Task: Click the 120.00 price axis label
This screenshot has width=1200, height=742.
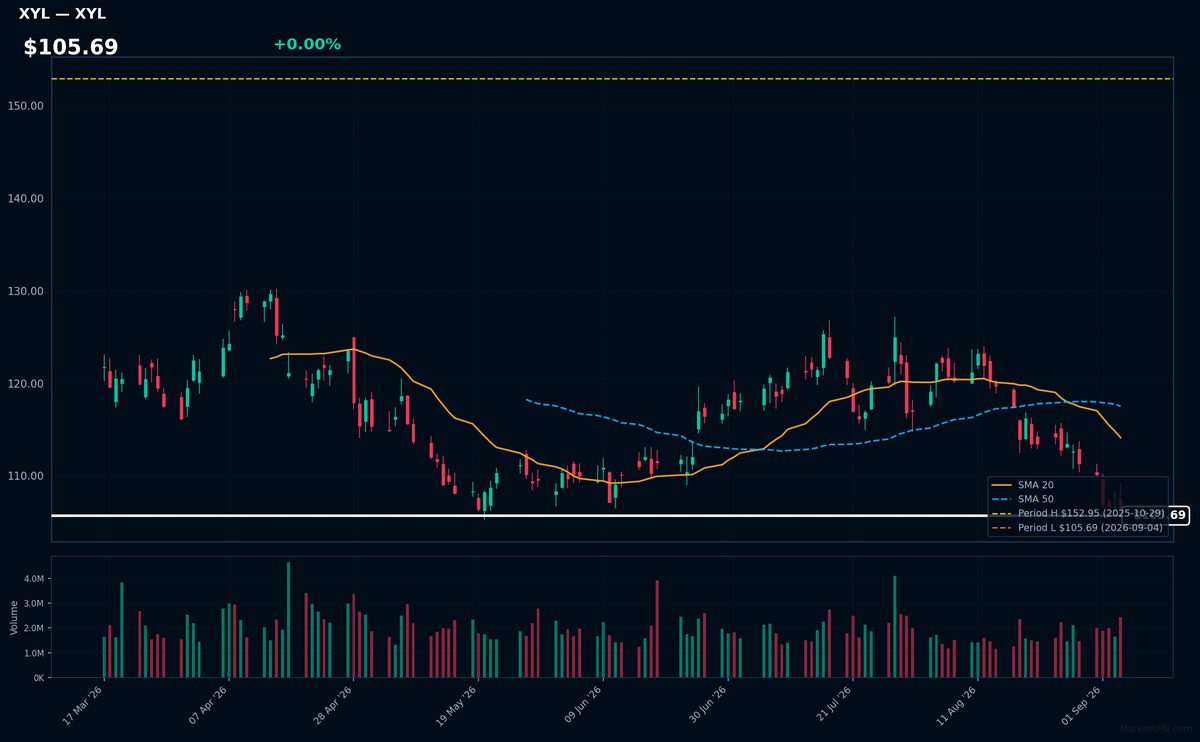Action: coord(25,384)
